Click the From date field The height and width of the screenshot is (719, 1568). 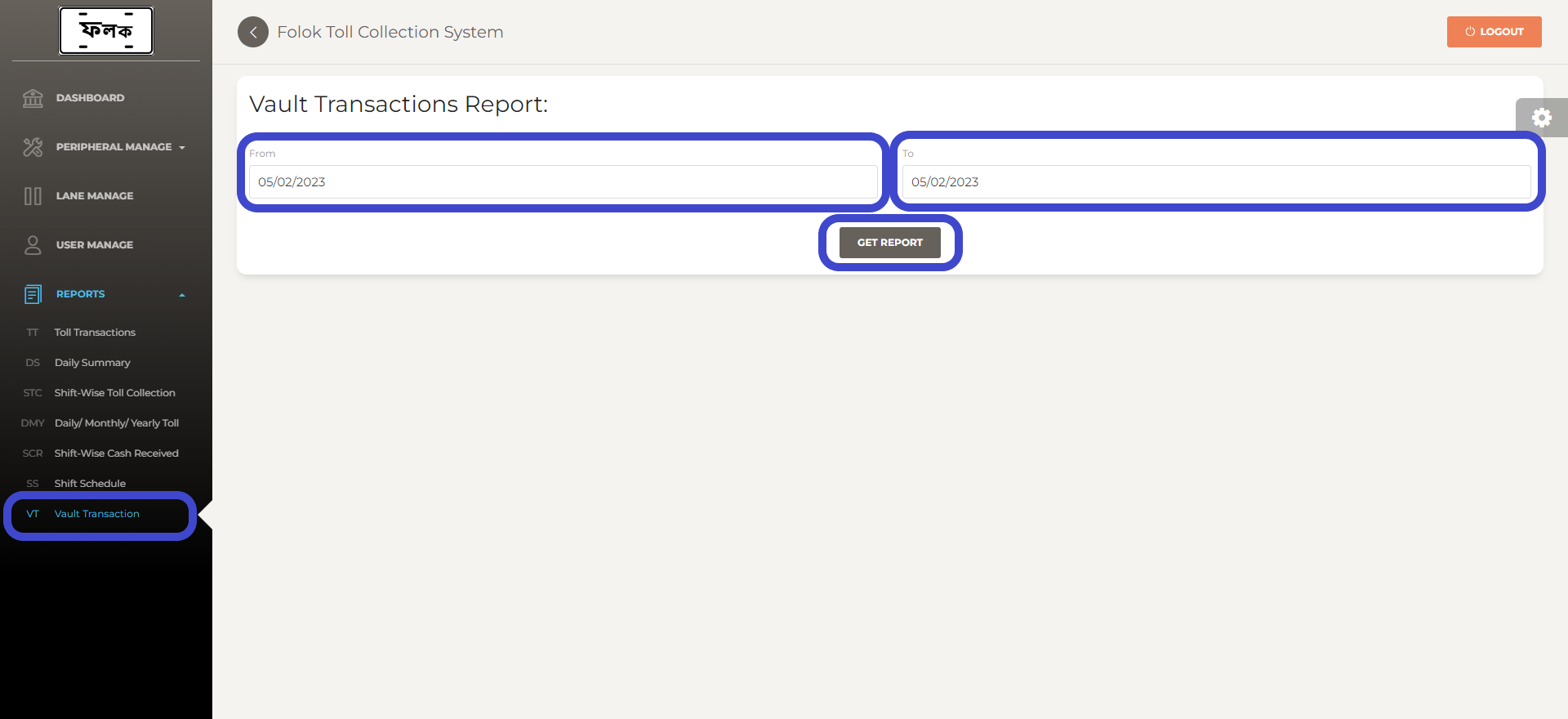(x=563, y=181)
